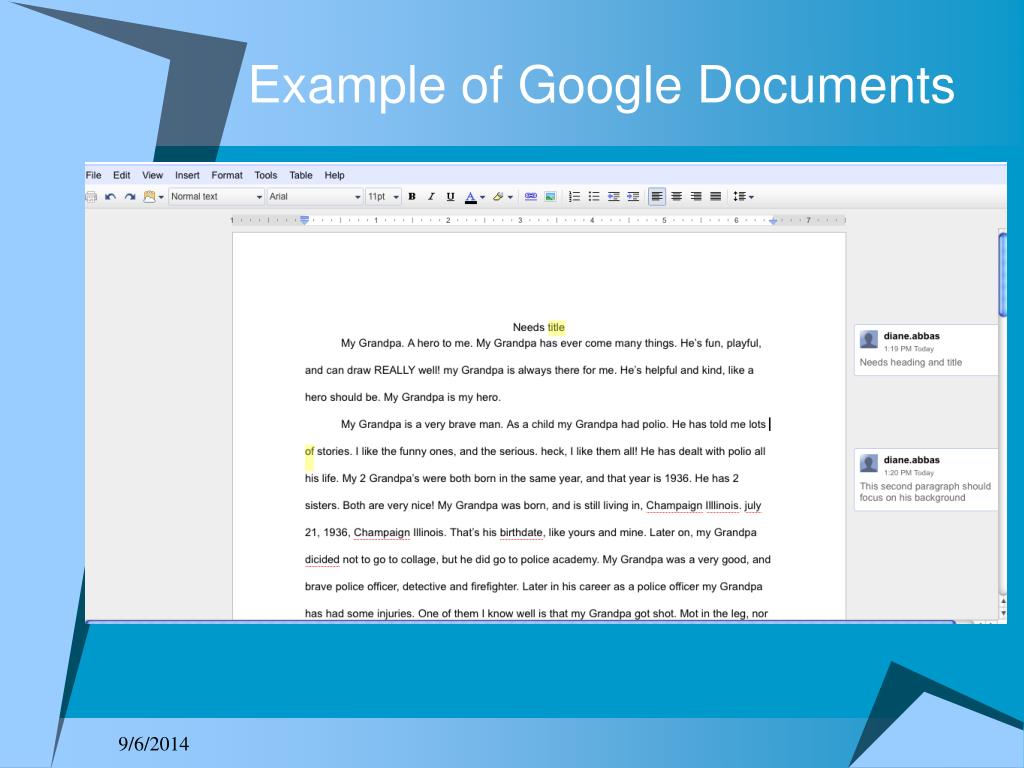The image size is (1024, 768).
Task: Toggle underline formatting
Action: pyautogui.click(x=450, y=197)
